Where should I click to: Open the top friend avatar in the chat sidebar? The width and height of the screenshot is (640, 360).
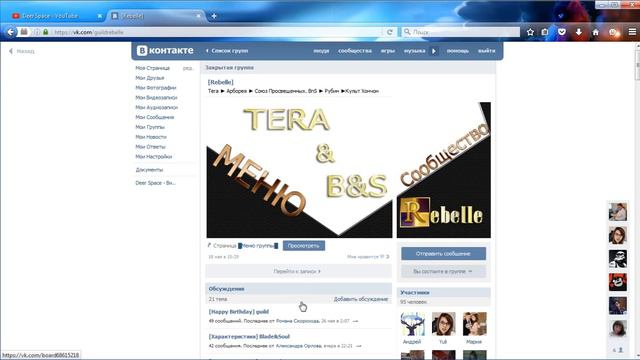coord(618,212)
